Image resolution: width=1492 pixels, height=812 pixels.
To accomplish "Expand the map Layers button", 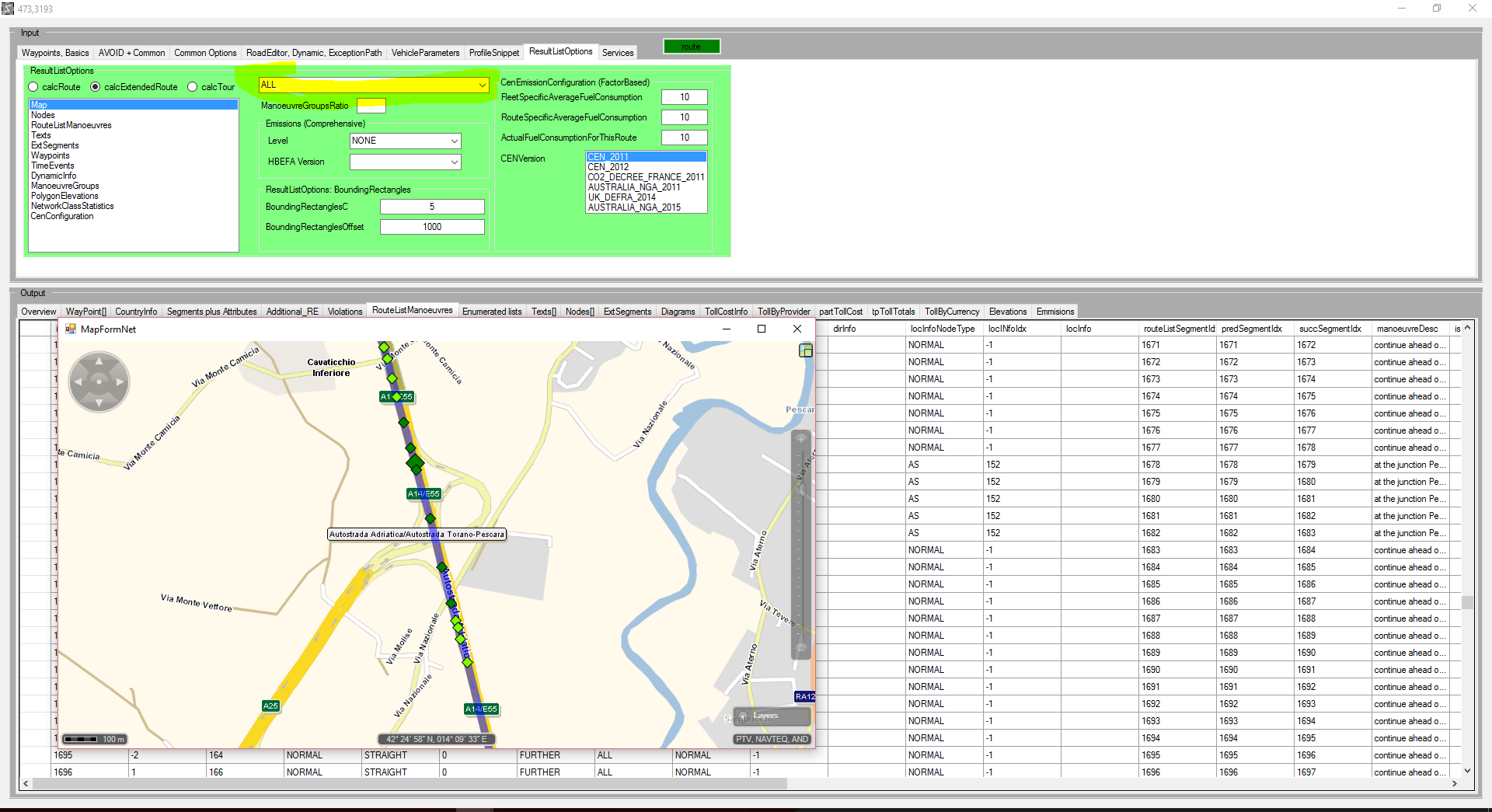I will [759, 716].
